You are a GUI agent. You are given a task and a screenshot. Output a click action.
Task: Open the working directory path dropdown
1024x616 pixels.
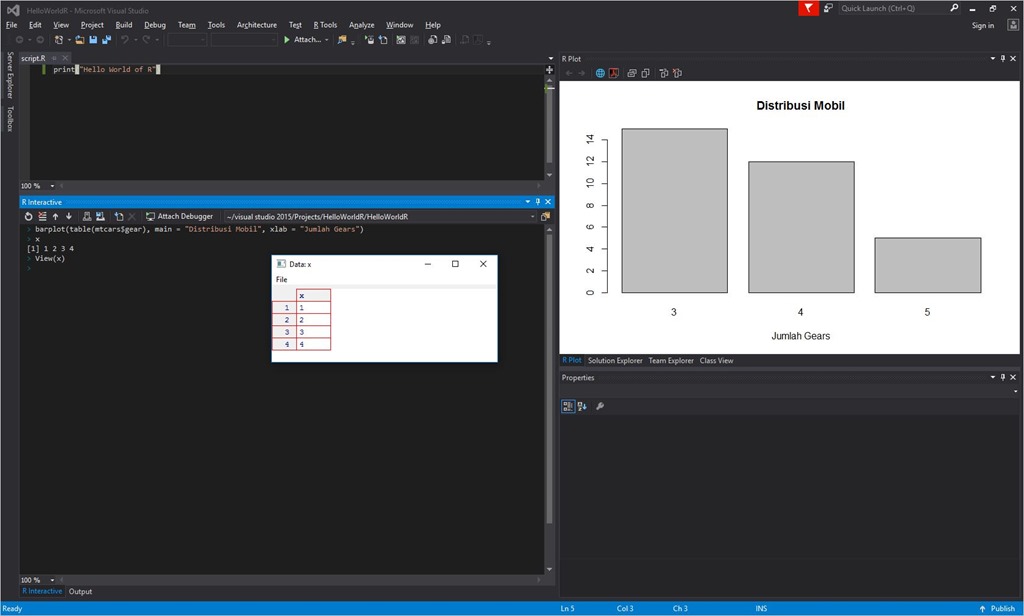[x=531, y=216]
